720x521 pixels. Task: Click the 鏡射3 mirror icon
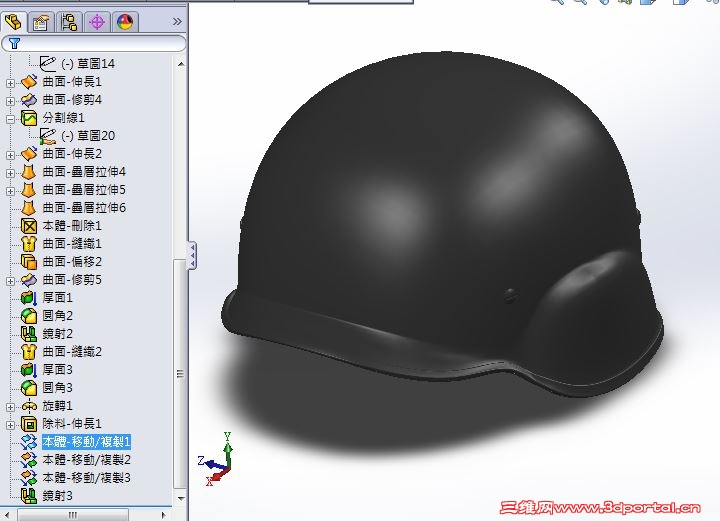(x=29, y=496)
